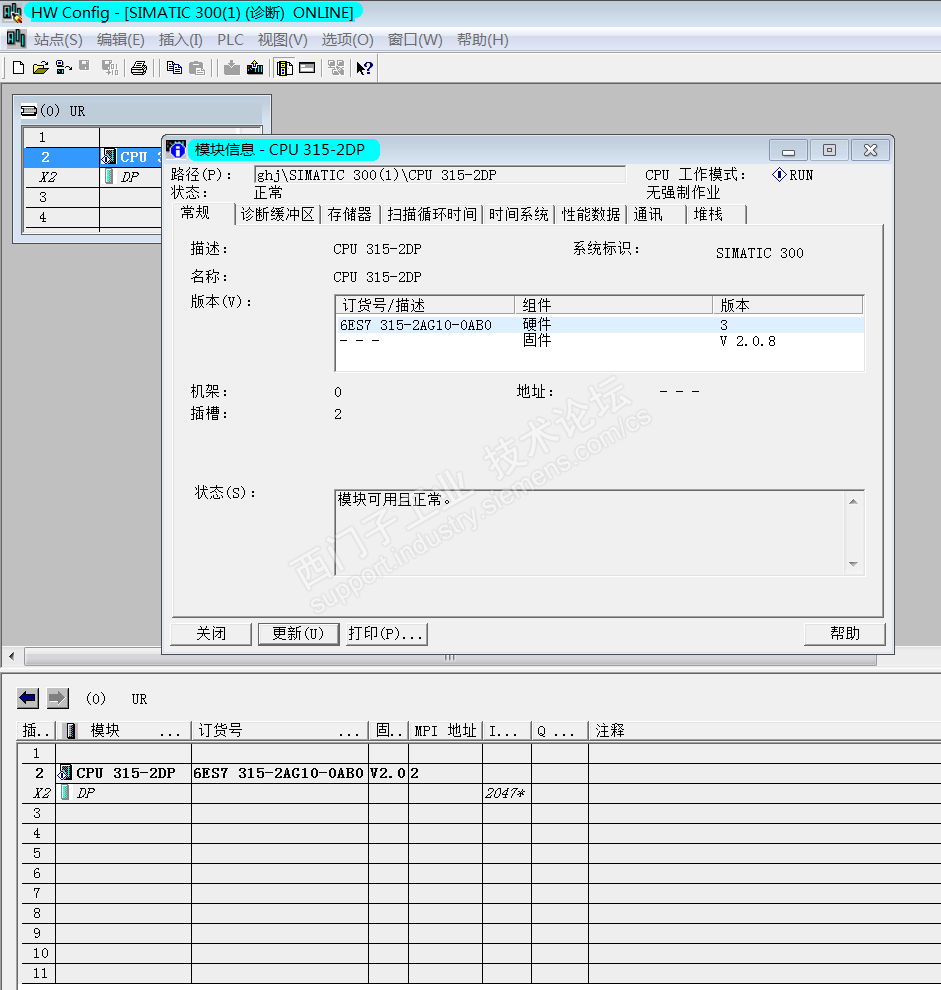Switch to the 性能数据 tab
The width and height of the screenshot is (941, 990).
(590, 215)
